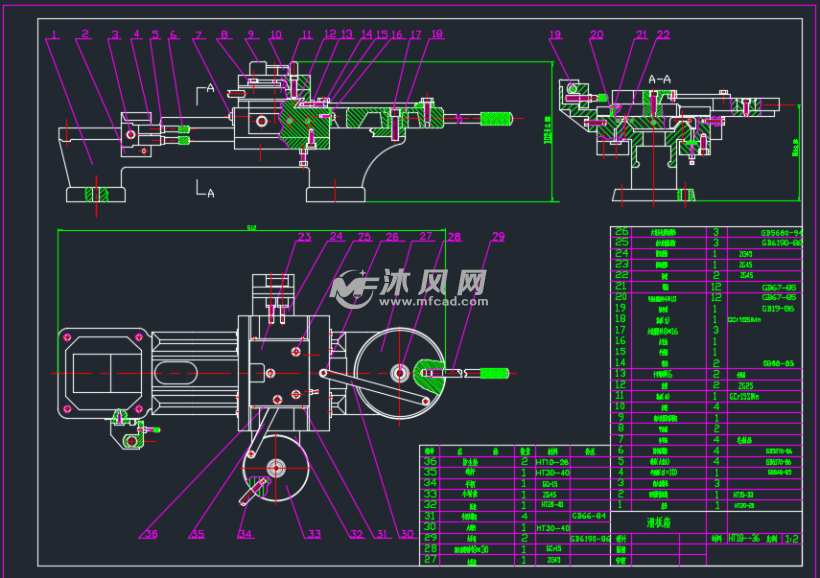Pick magenta part callout number 8

click(224, 35)
